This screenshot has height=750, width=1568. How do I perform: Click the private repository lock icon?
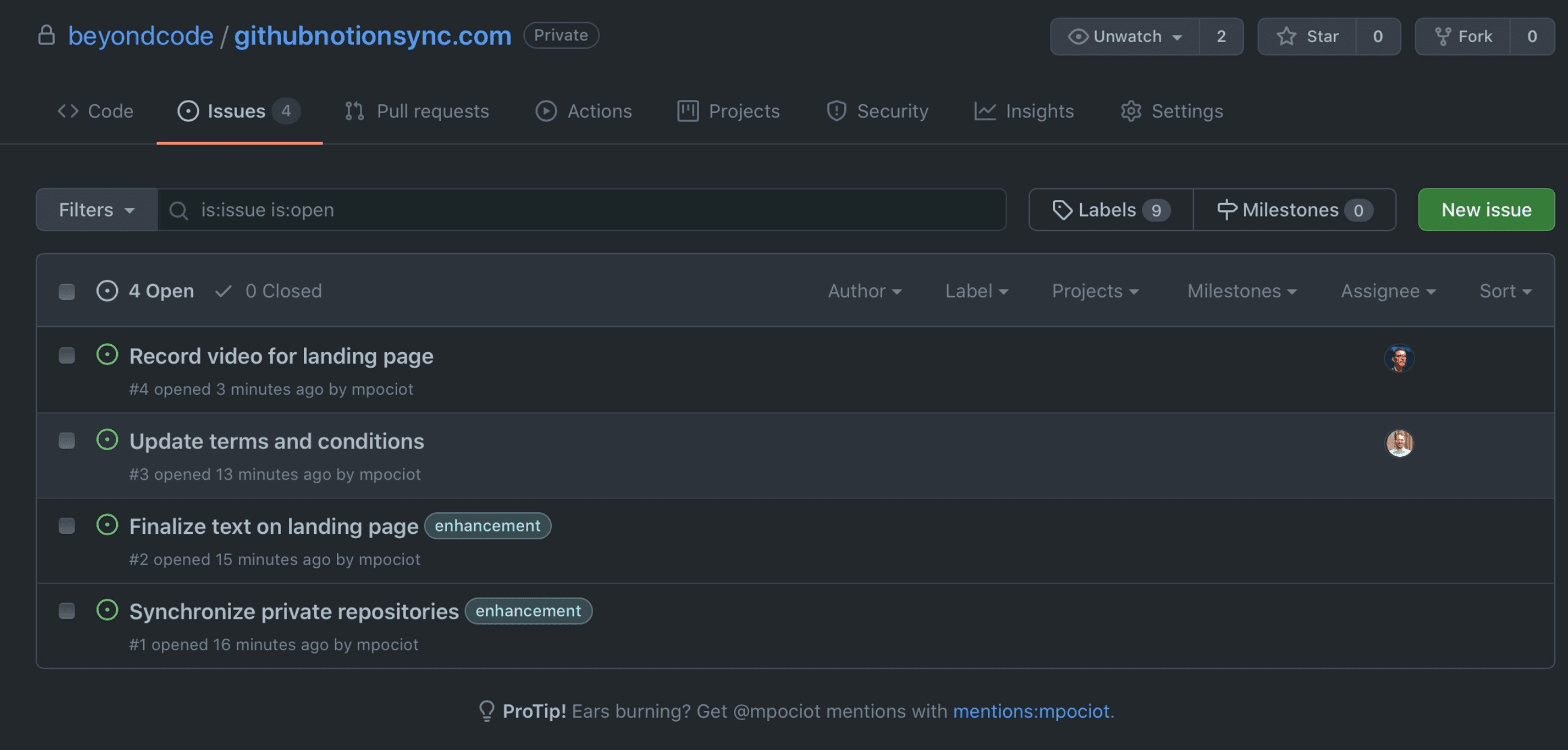click(46, 36)
